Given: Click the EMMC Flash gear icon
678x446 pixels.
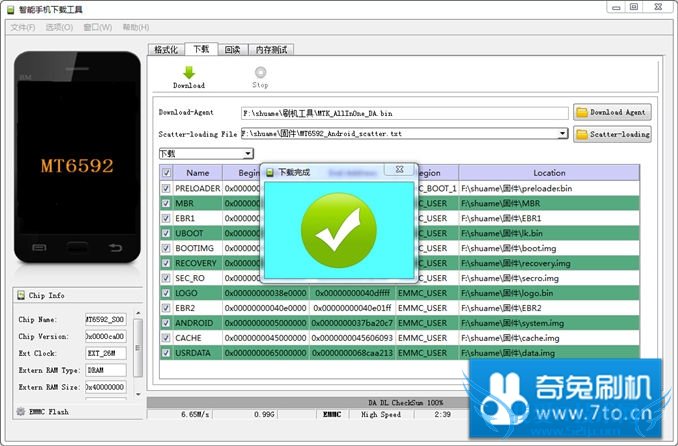Looking at the screenshot, I should (x=20, y=411).
